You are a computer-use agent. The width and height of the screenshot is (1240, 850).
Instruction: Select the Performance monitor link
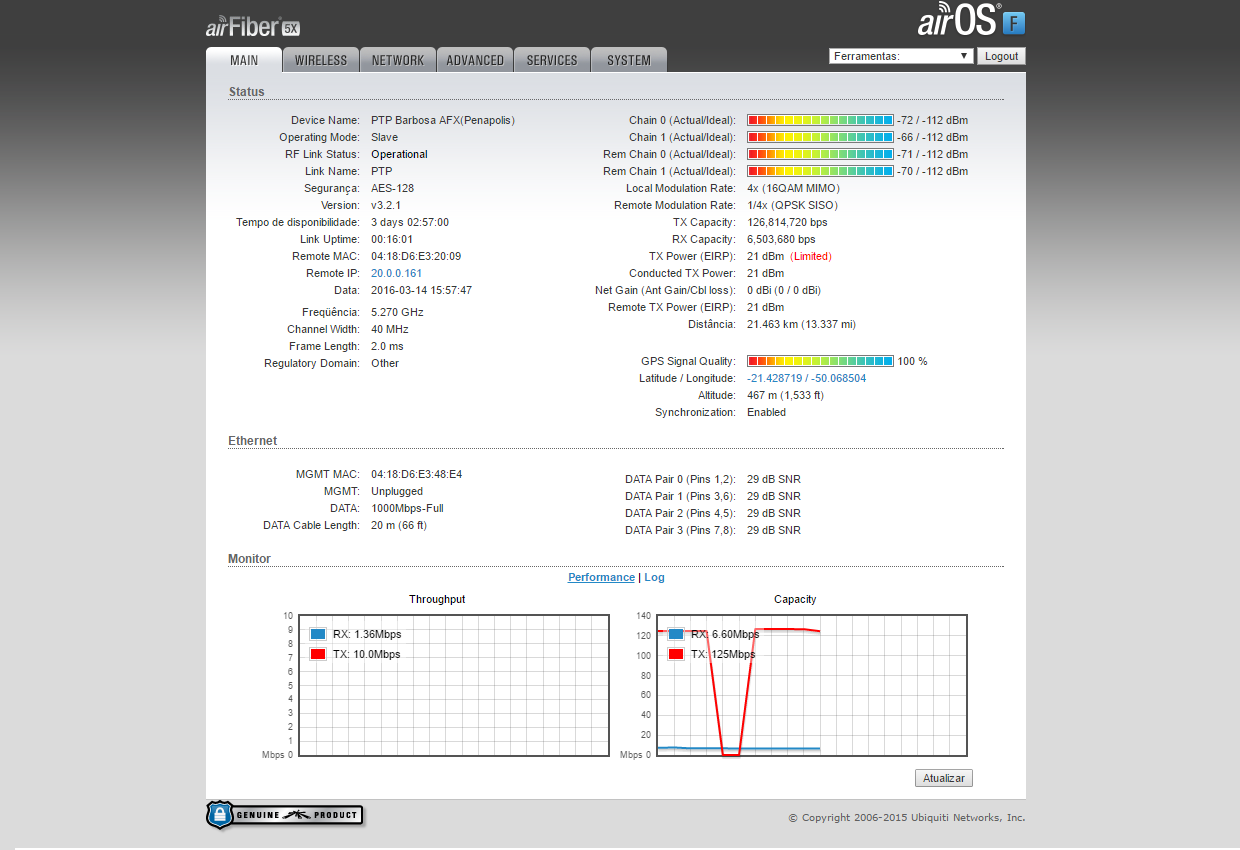601,577
